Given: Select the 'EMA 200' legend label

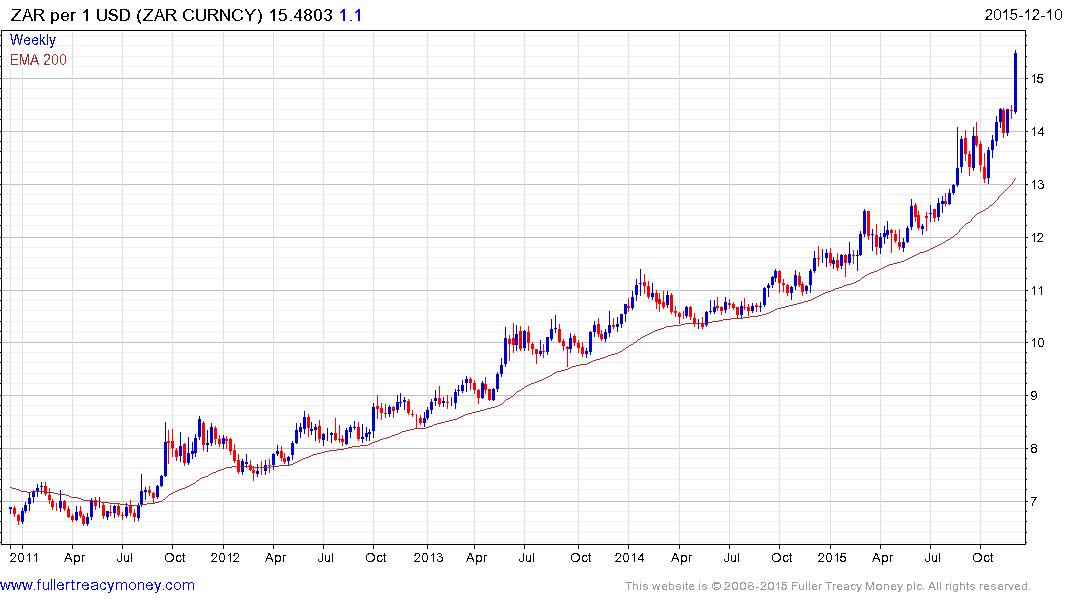Looking at the screenshot, I should tap(38, 60).
